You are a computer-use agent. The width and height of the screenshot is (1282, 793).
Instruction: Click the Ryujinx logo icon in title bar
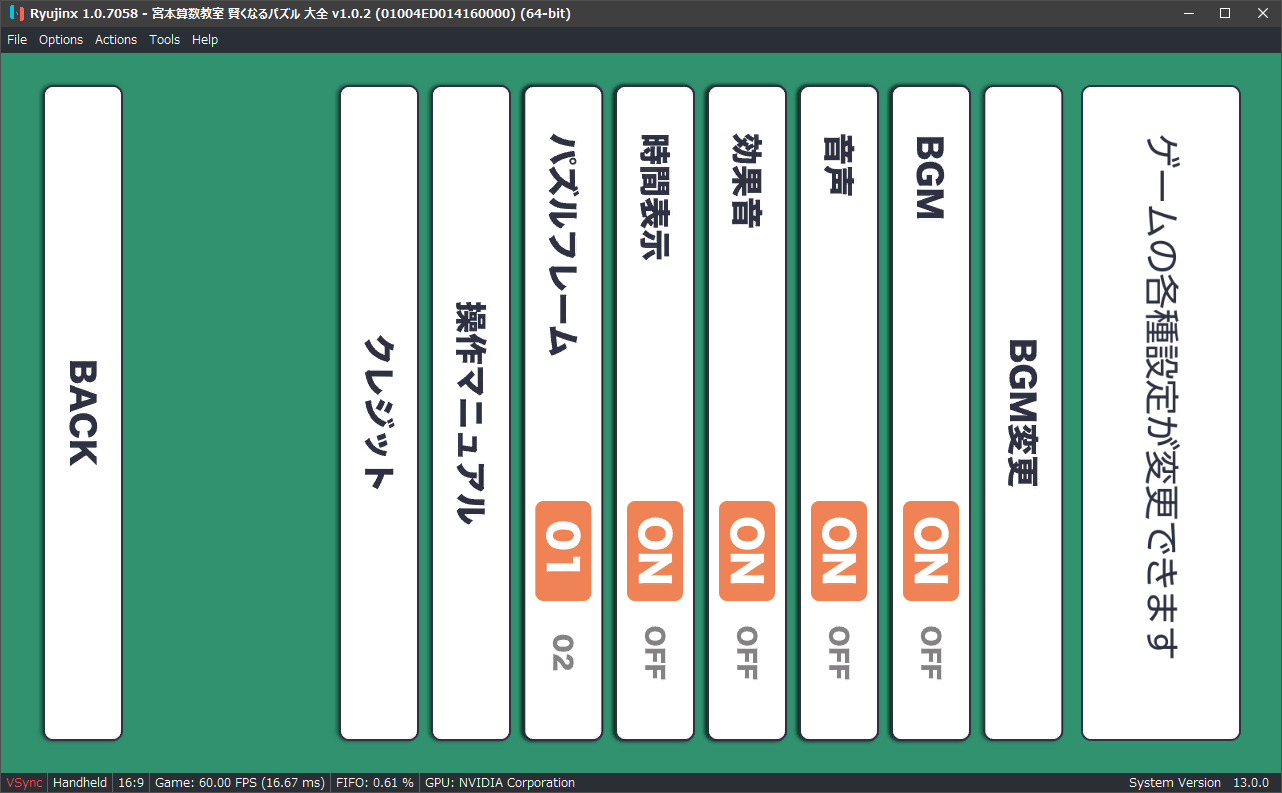[15, 14]
